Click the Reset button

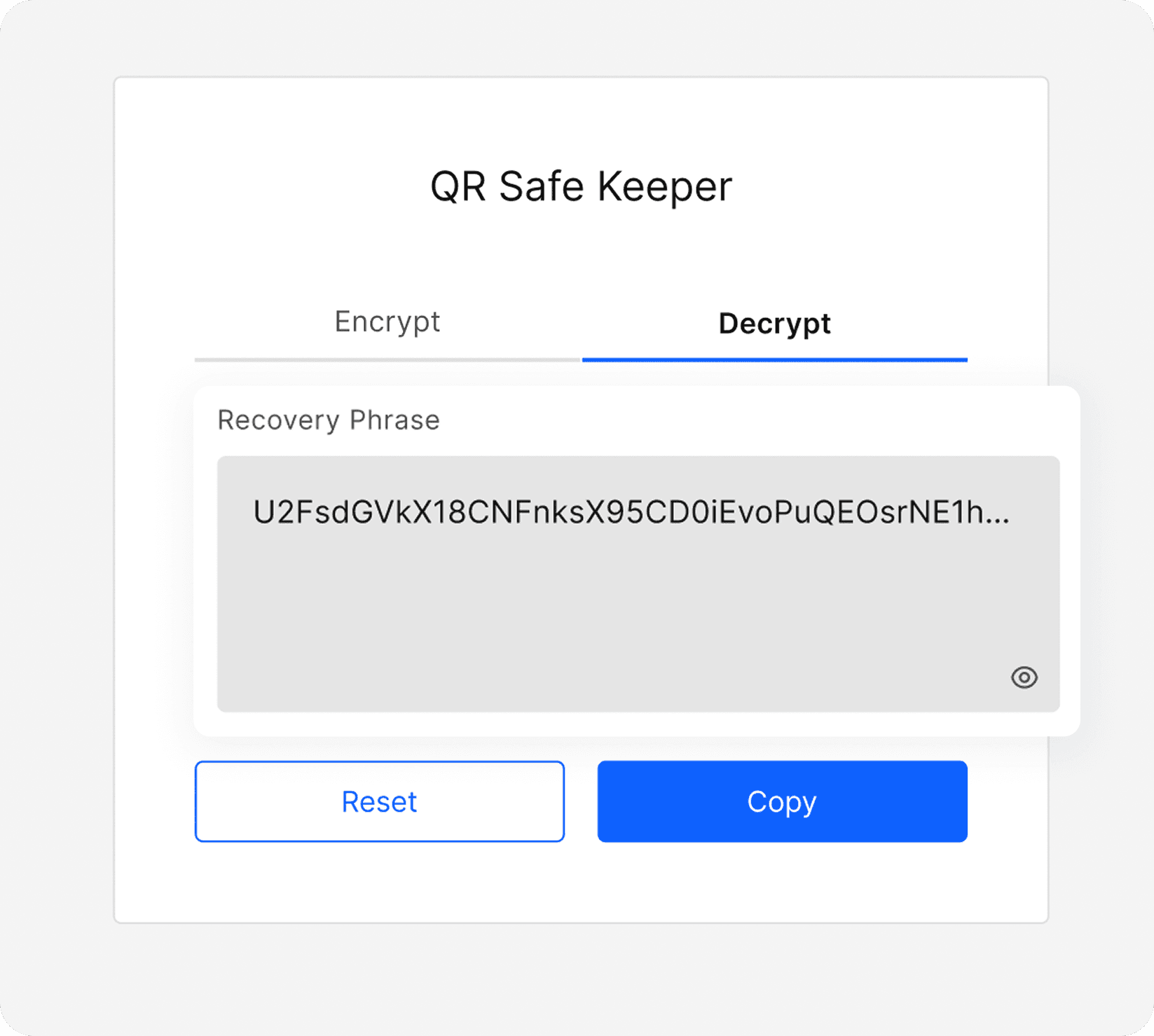click(380, 801)
